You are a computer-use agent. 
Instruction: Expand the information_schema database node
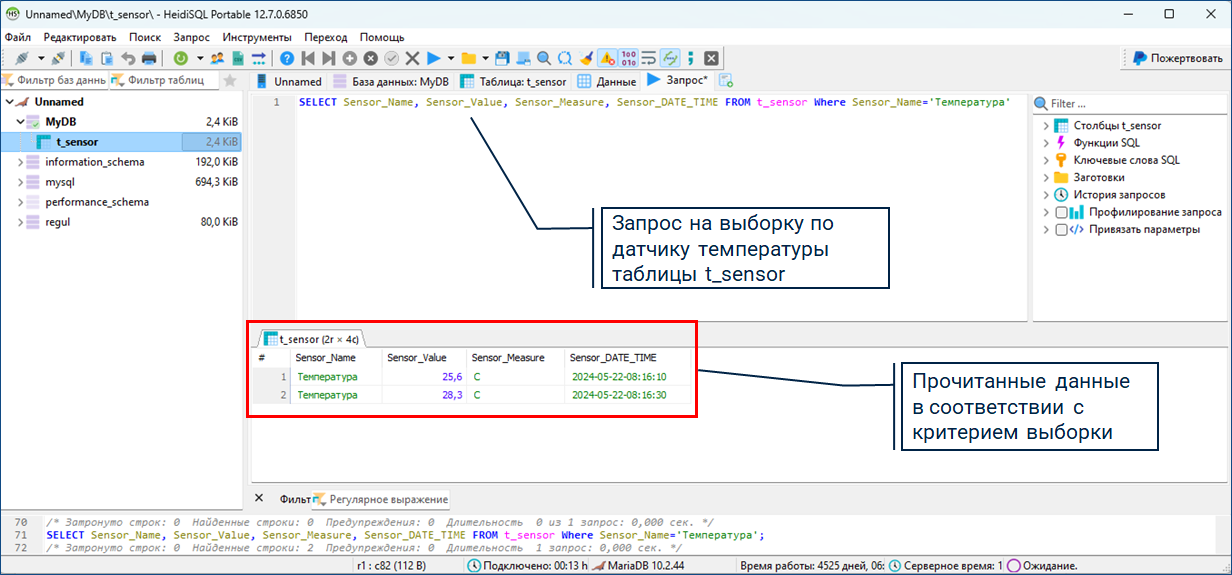pyautogui.click(x=21, y=162)
